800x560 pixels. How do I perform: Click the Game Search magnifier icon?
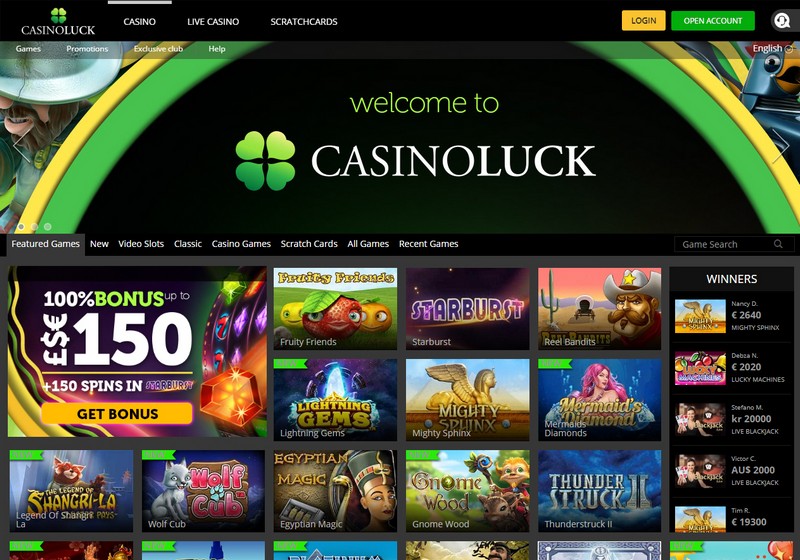(778, 244)
